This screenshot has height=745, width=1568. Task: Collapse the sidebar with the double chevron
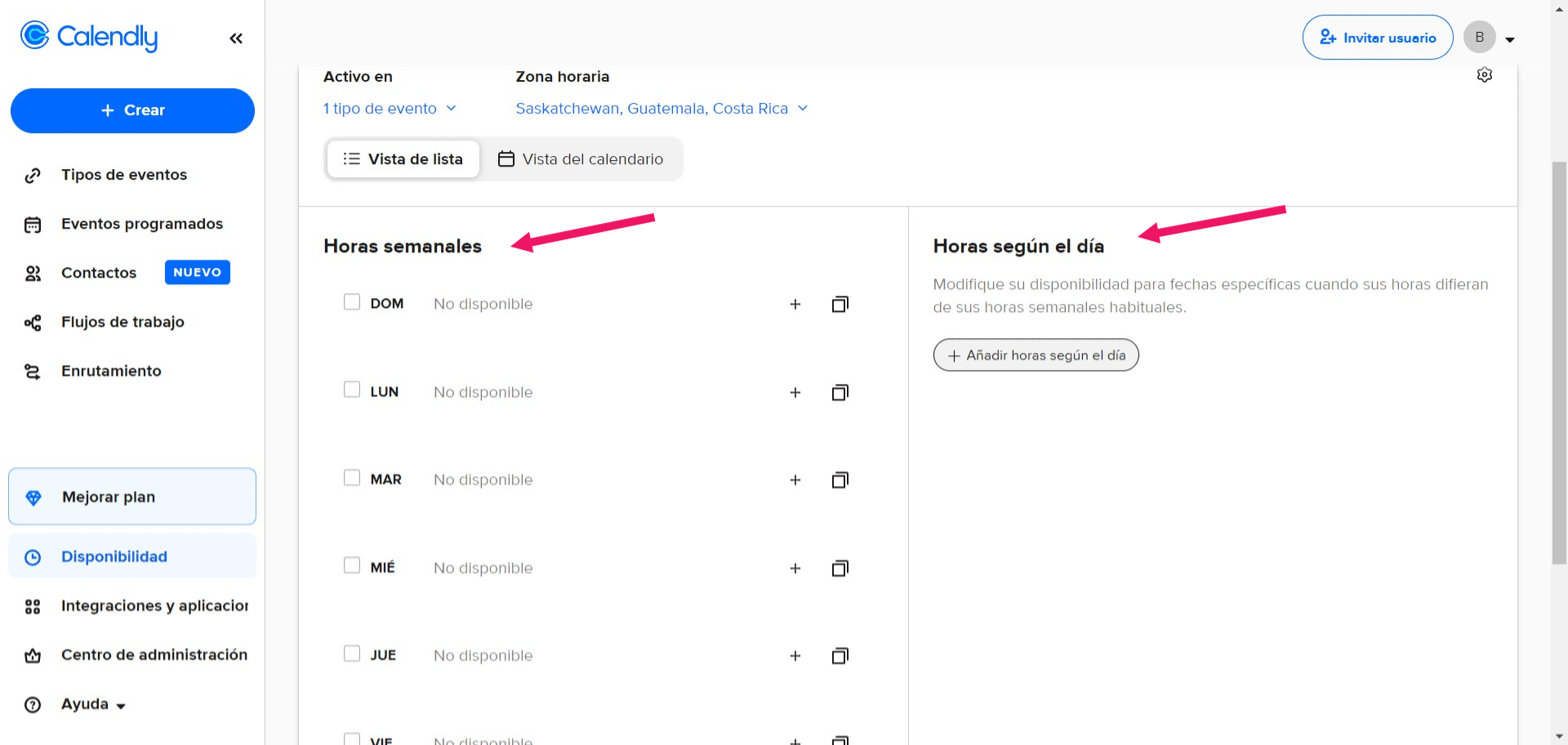pos(236,38)
